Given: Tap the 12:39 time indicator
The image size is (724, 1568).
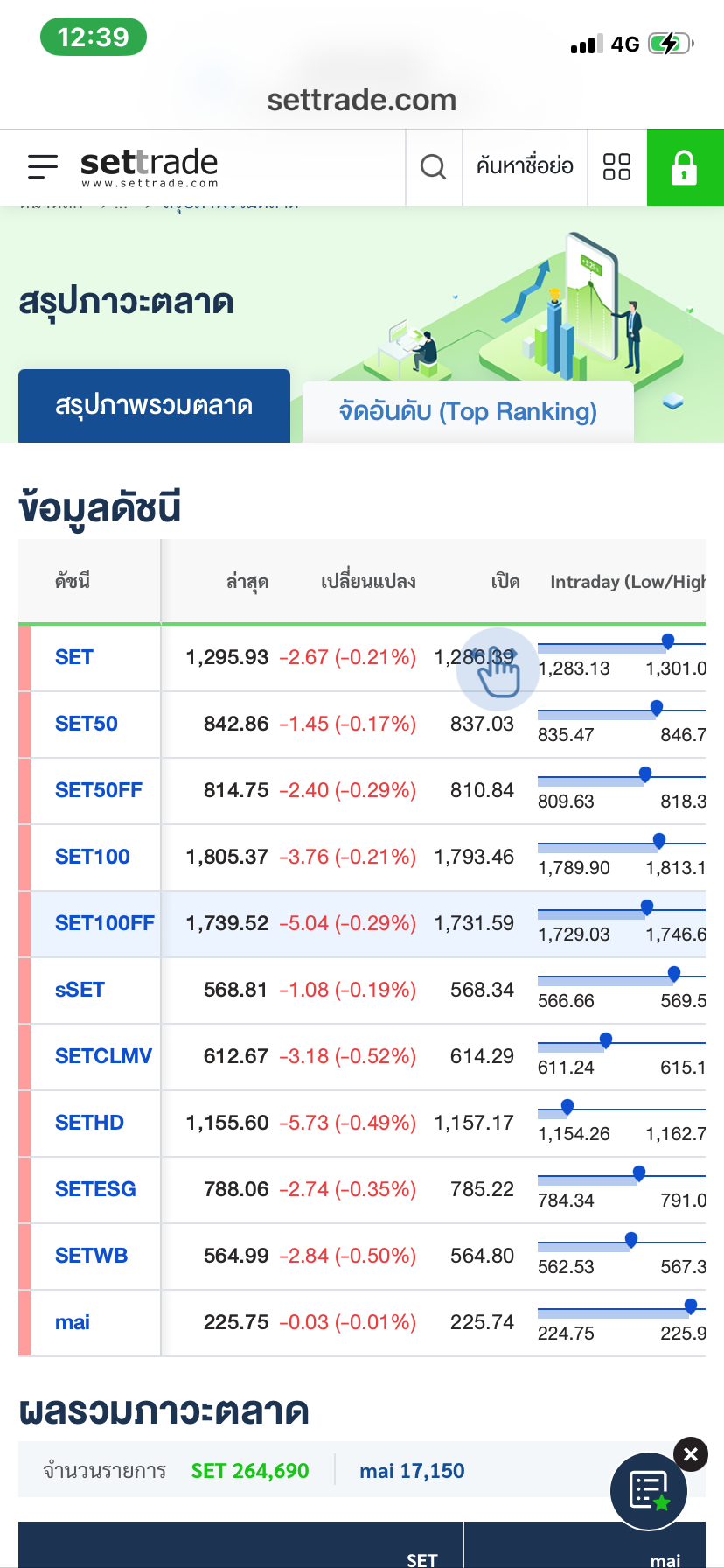Looking at the screenshot, I should coord(93,38).
